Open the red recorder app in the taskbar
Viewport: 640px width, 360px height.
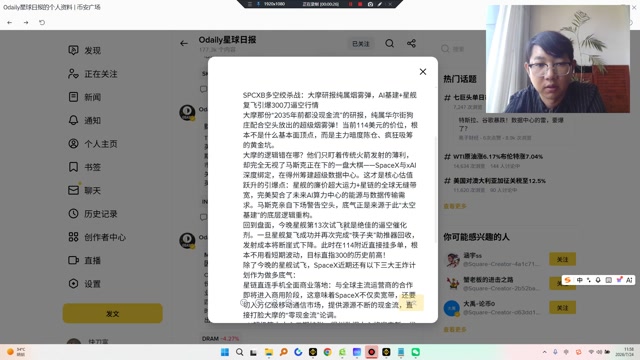[x=371, y=352]
